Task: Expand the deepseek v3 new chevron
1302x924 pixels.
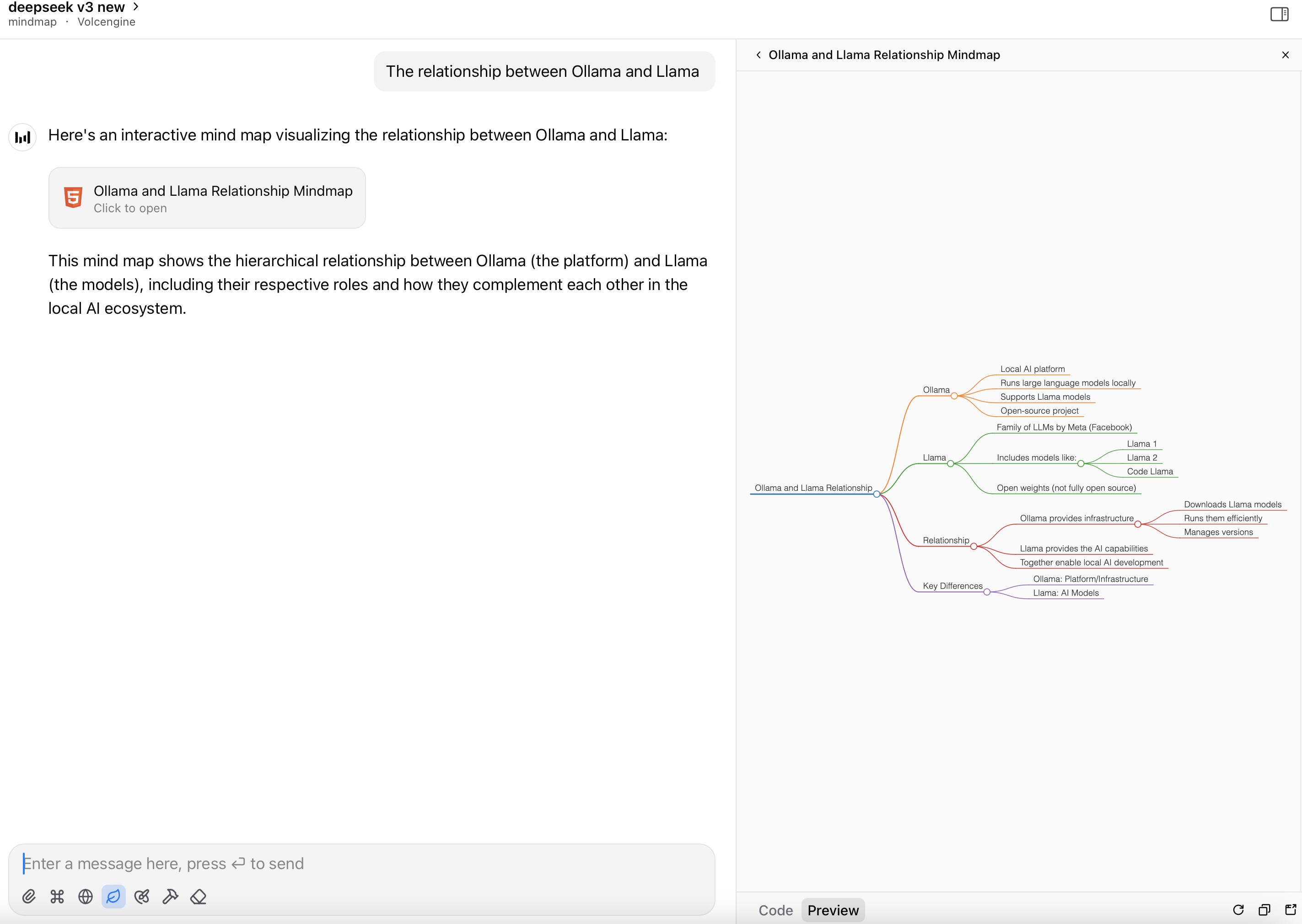Action: tap(136, 7)
